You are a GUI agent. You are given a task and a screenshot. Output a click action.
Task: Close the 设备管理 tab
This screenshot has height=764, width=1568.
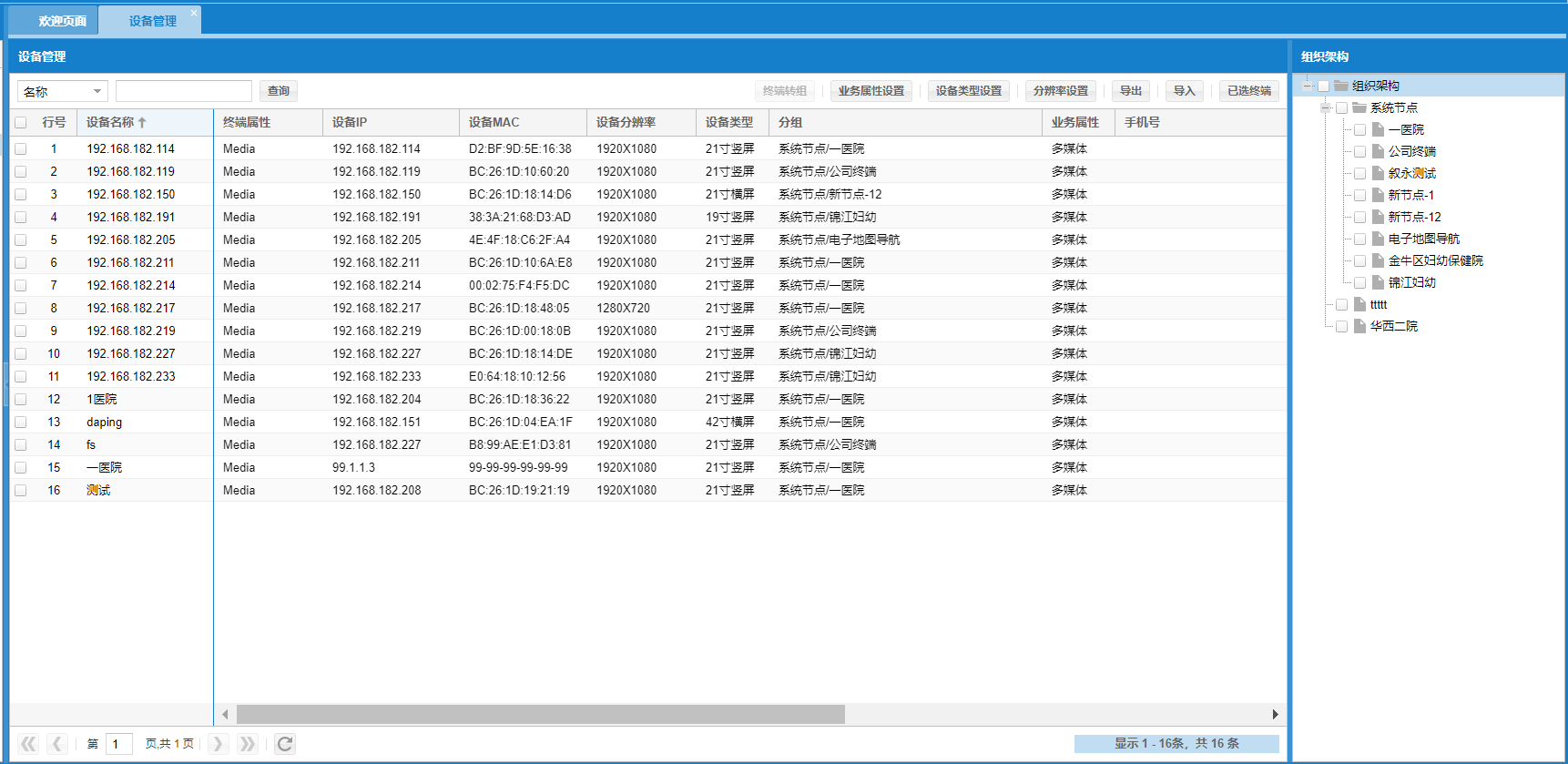pos(193,13)
